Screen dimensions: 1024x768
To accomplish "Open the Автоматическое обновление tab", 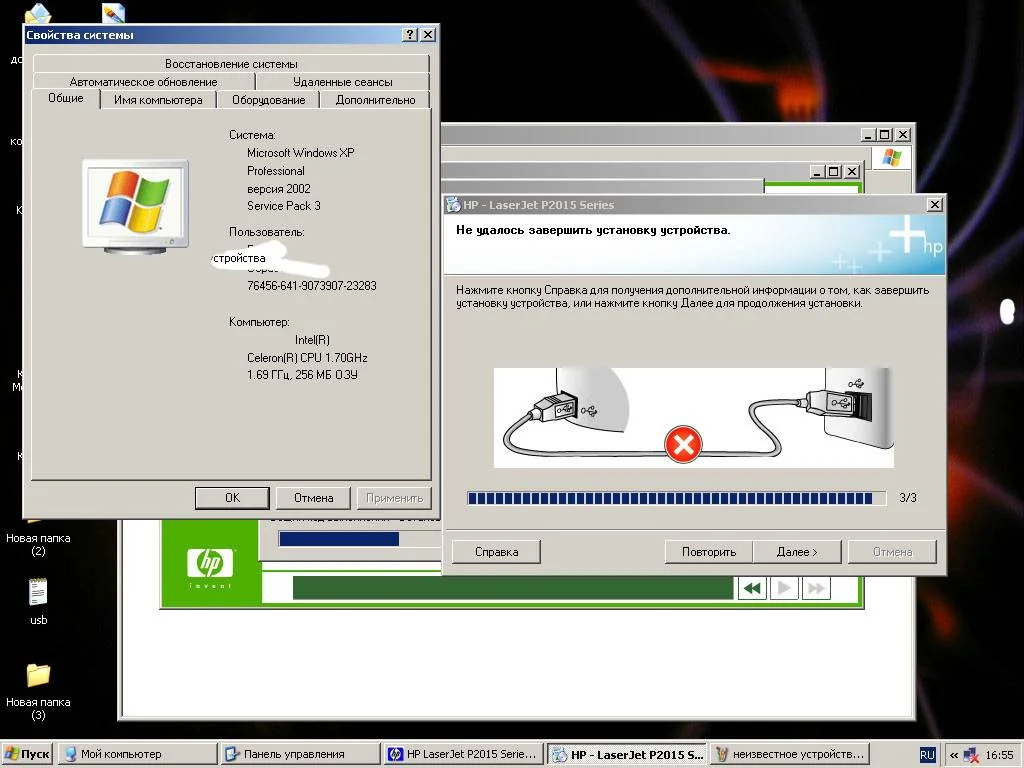I will click(143, 82).
